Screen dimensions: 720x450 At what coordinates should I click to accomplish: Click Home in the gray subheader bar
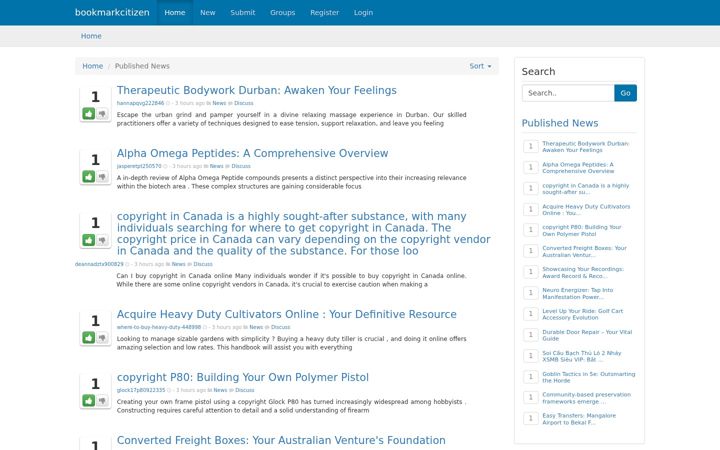[x=91, y=36]
